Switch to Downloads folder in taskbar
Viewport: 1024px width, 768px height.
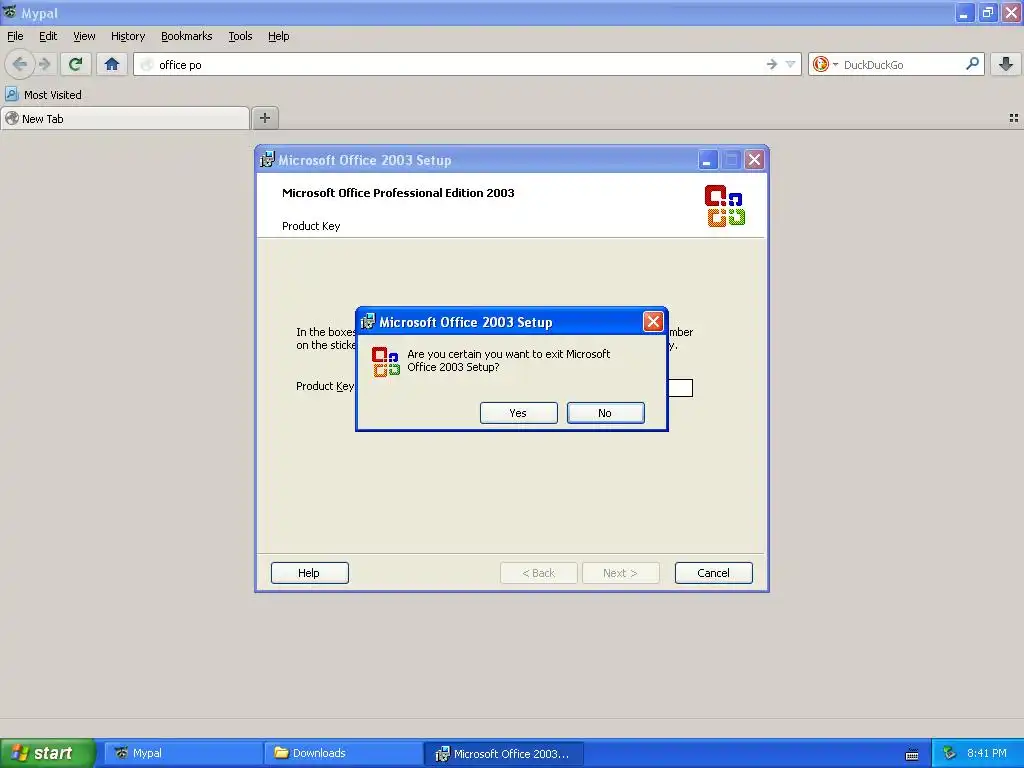click(344, 753)
